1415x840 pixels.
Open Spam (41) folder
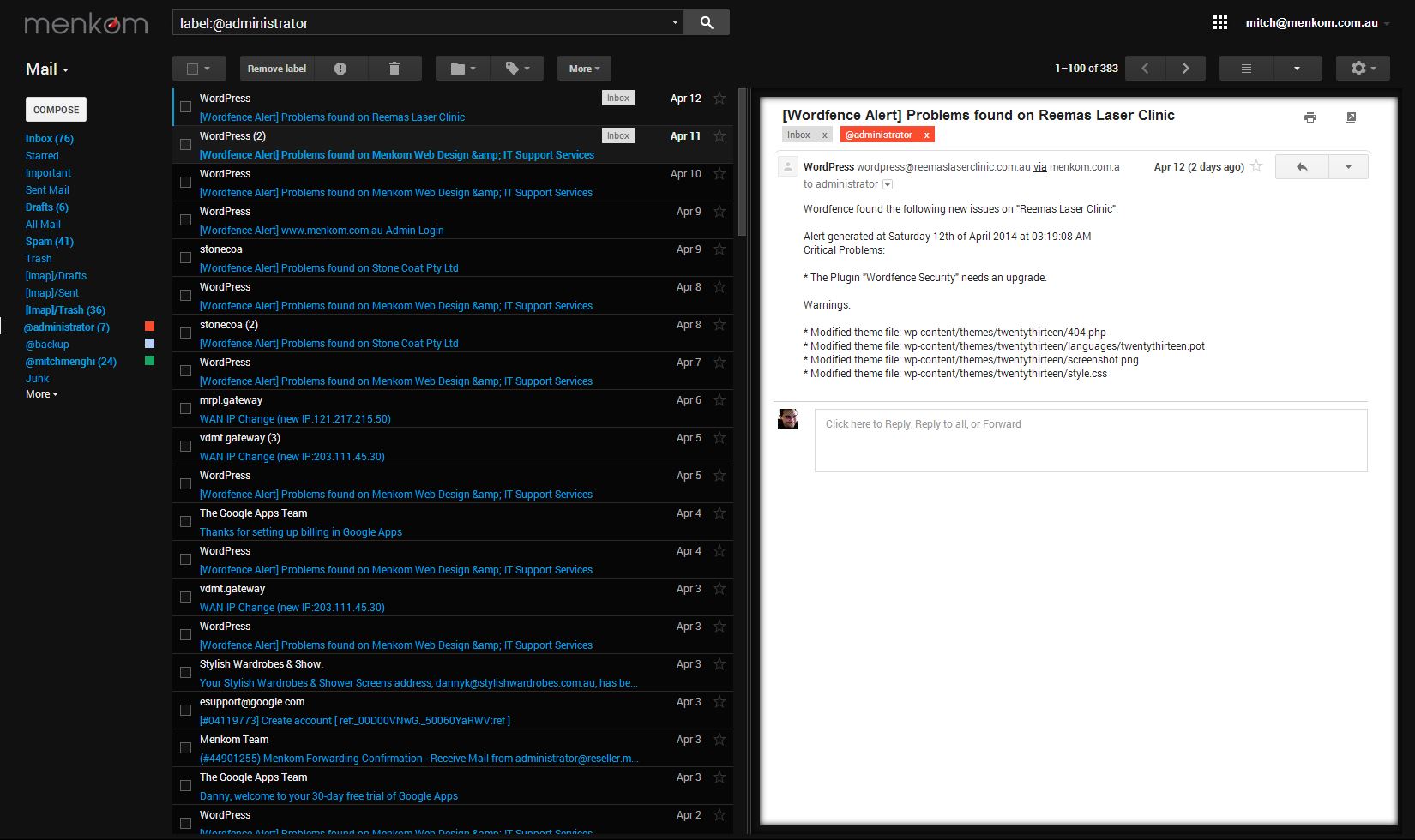pos(50,241)
